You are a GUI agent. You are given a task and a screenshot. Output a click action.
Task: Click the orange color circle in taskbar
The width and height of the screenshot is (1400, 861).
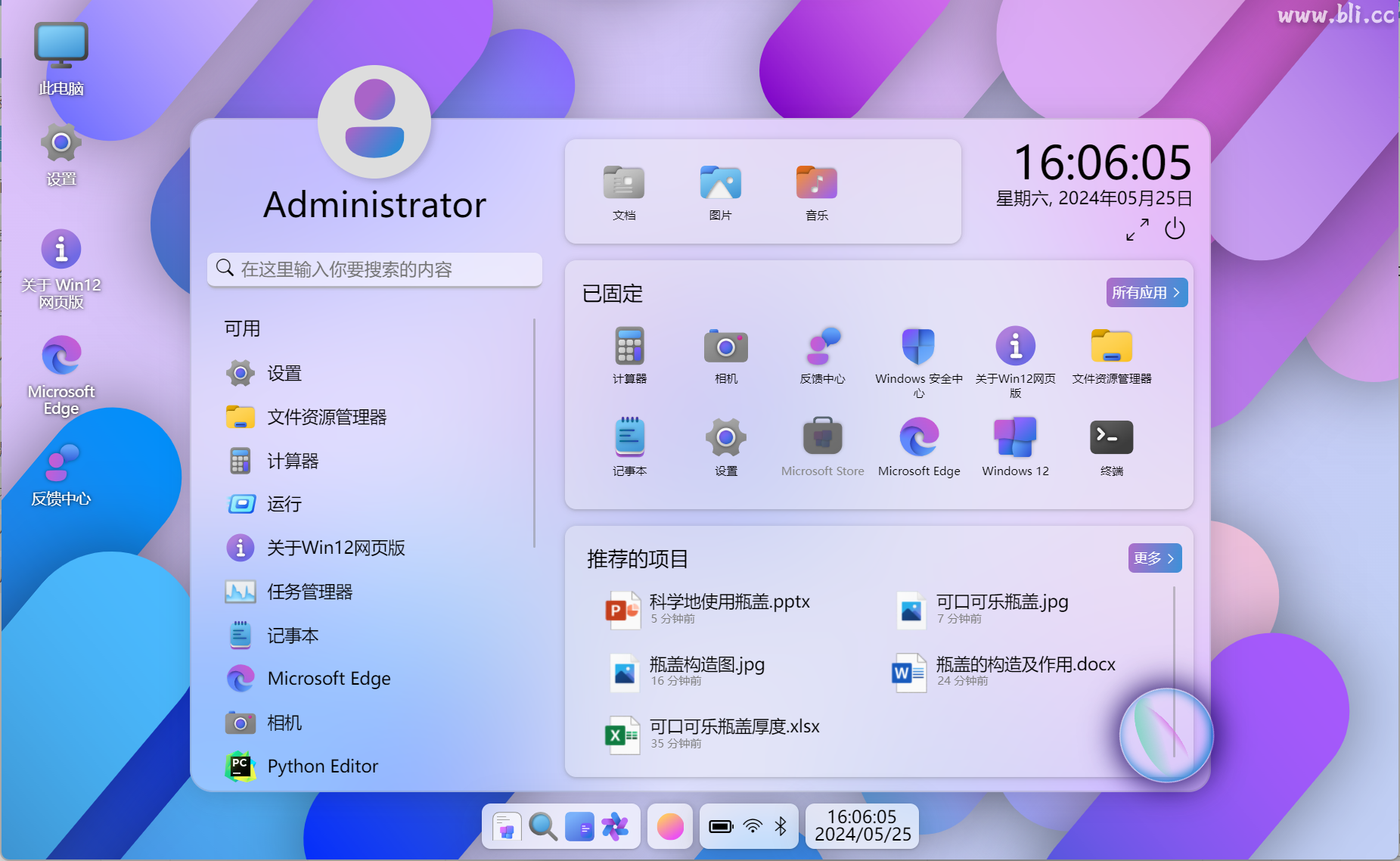point(669,826)
